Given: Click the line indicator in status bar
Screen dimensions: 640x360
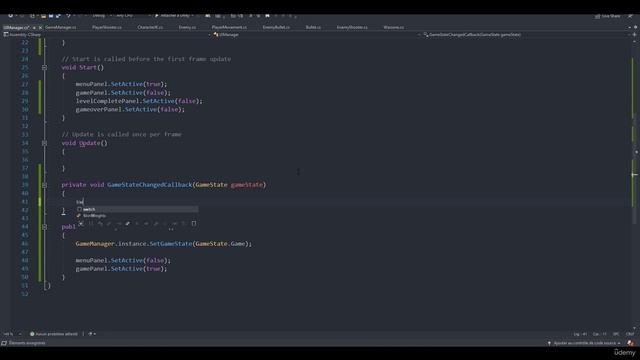Looking at the screenshot, I should point(580,334).
